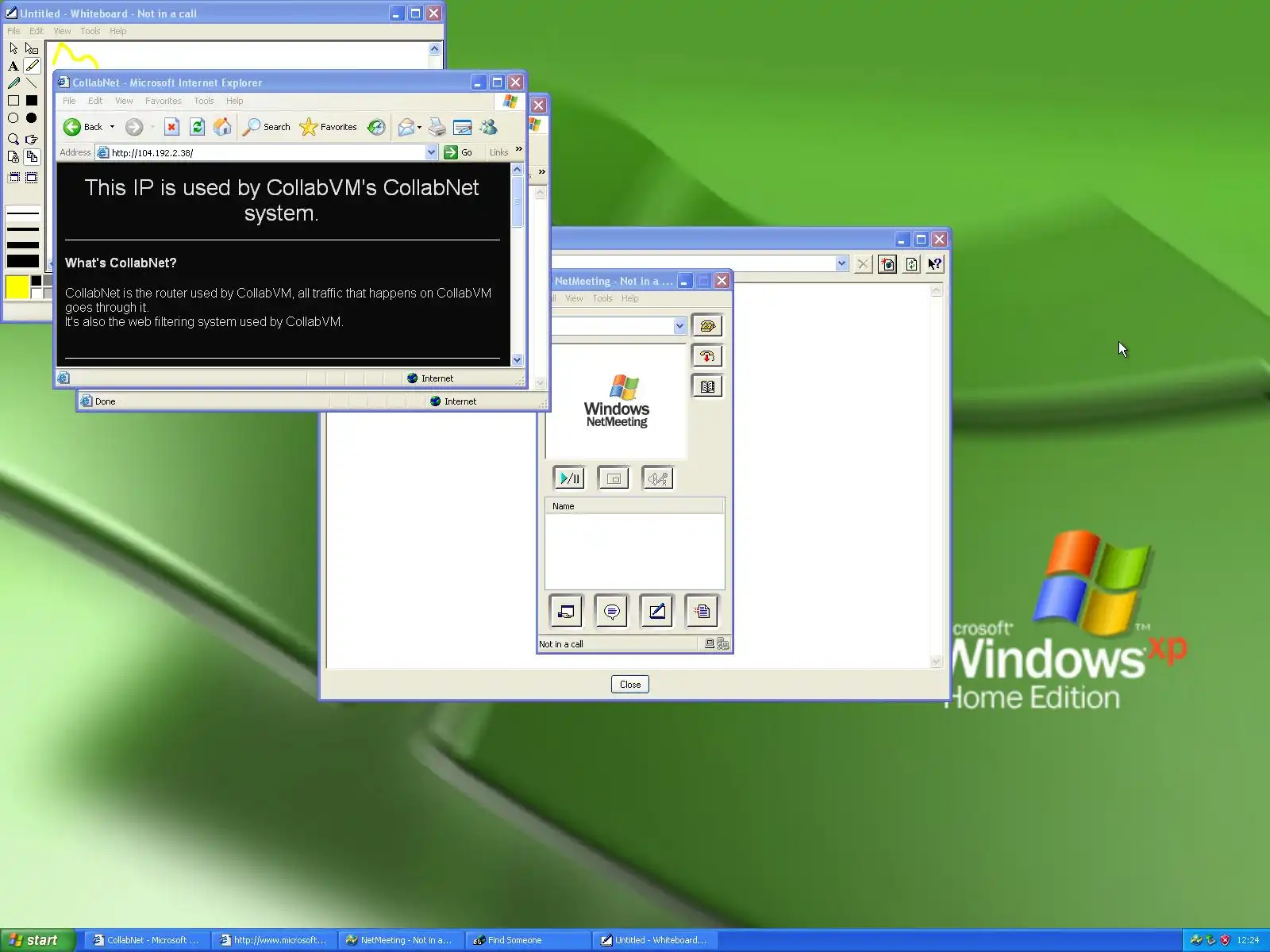Open Find Someone in a Directory
This screenshot has height=952, width=1270.
point(706,386)
